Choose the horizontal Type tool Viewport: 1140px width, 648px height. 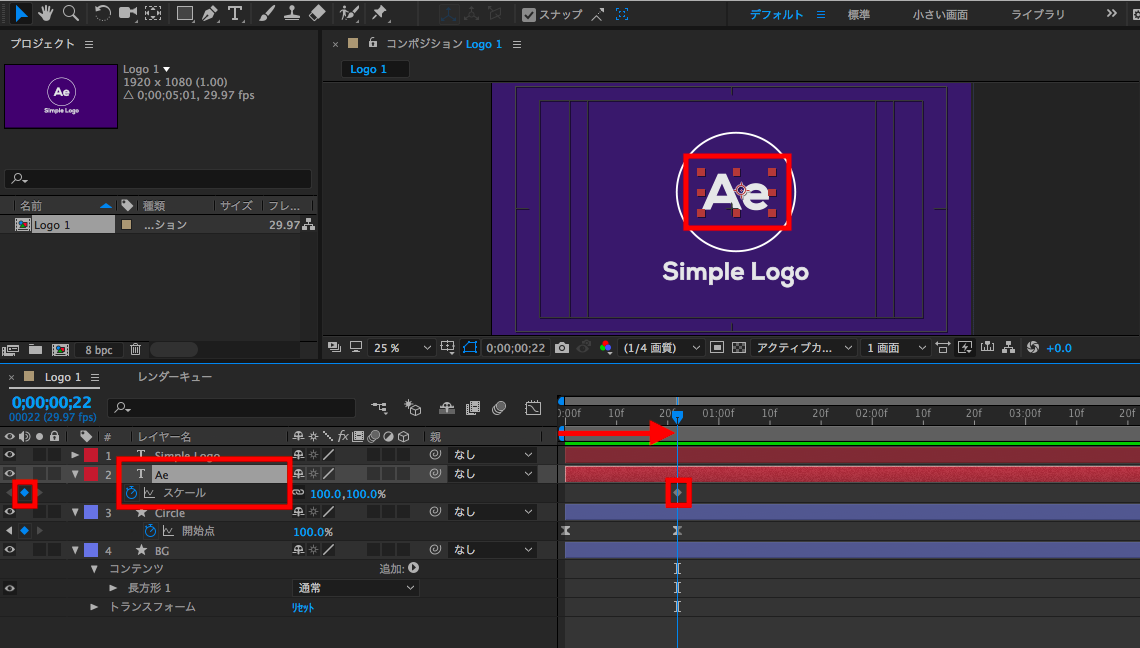(x=235, y=14)
